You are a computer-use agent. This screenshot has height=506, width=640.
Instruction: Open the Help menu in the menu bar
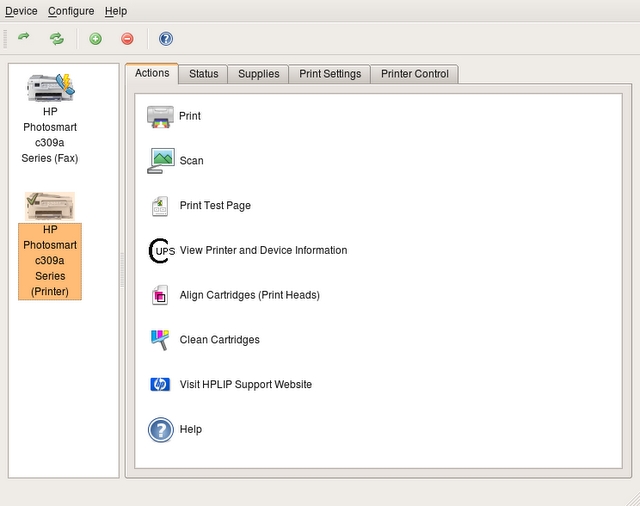pos(116,11)
